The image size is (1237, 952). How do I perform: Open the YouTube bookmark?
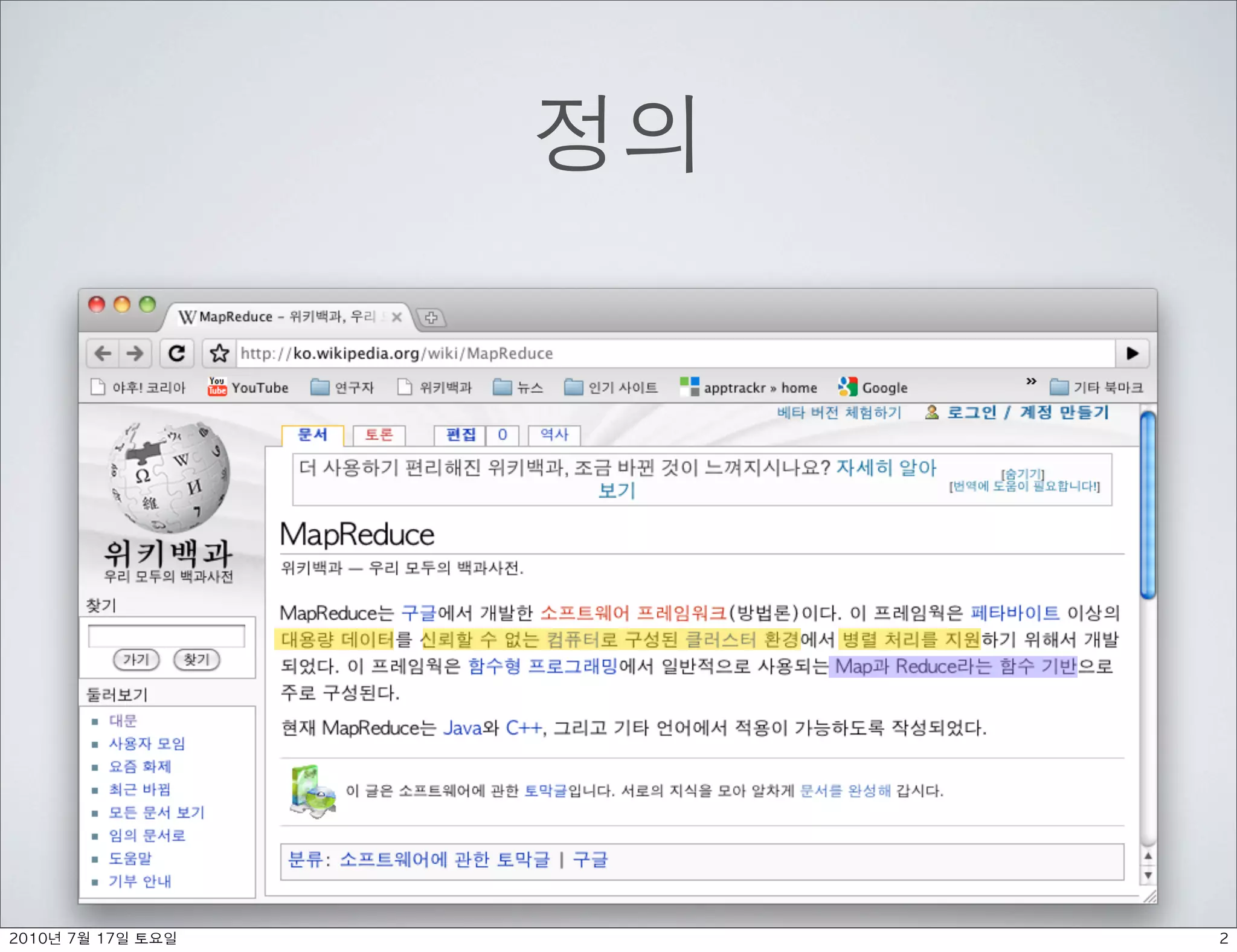[x=248, y=387]
